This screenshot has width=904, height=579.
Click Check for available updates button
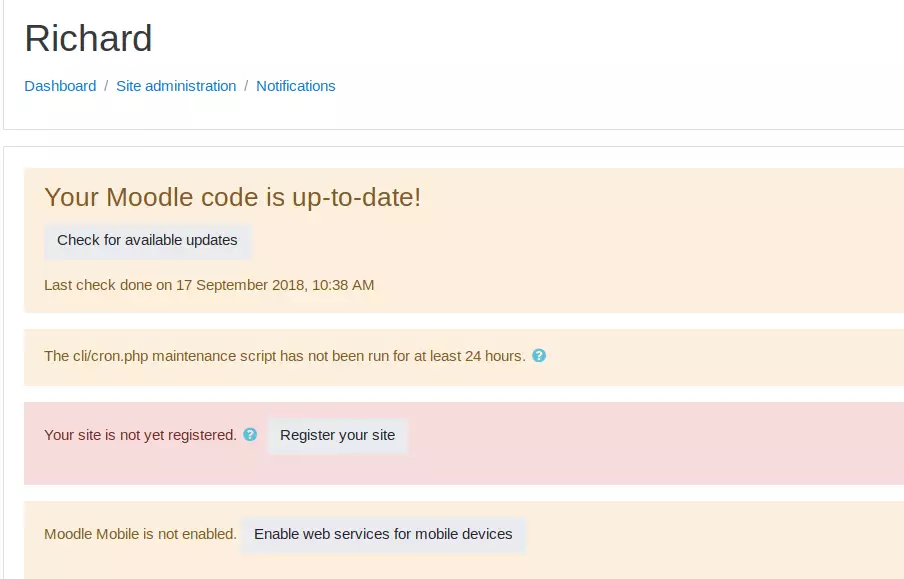147,240
